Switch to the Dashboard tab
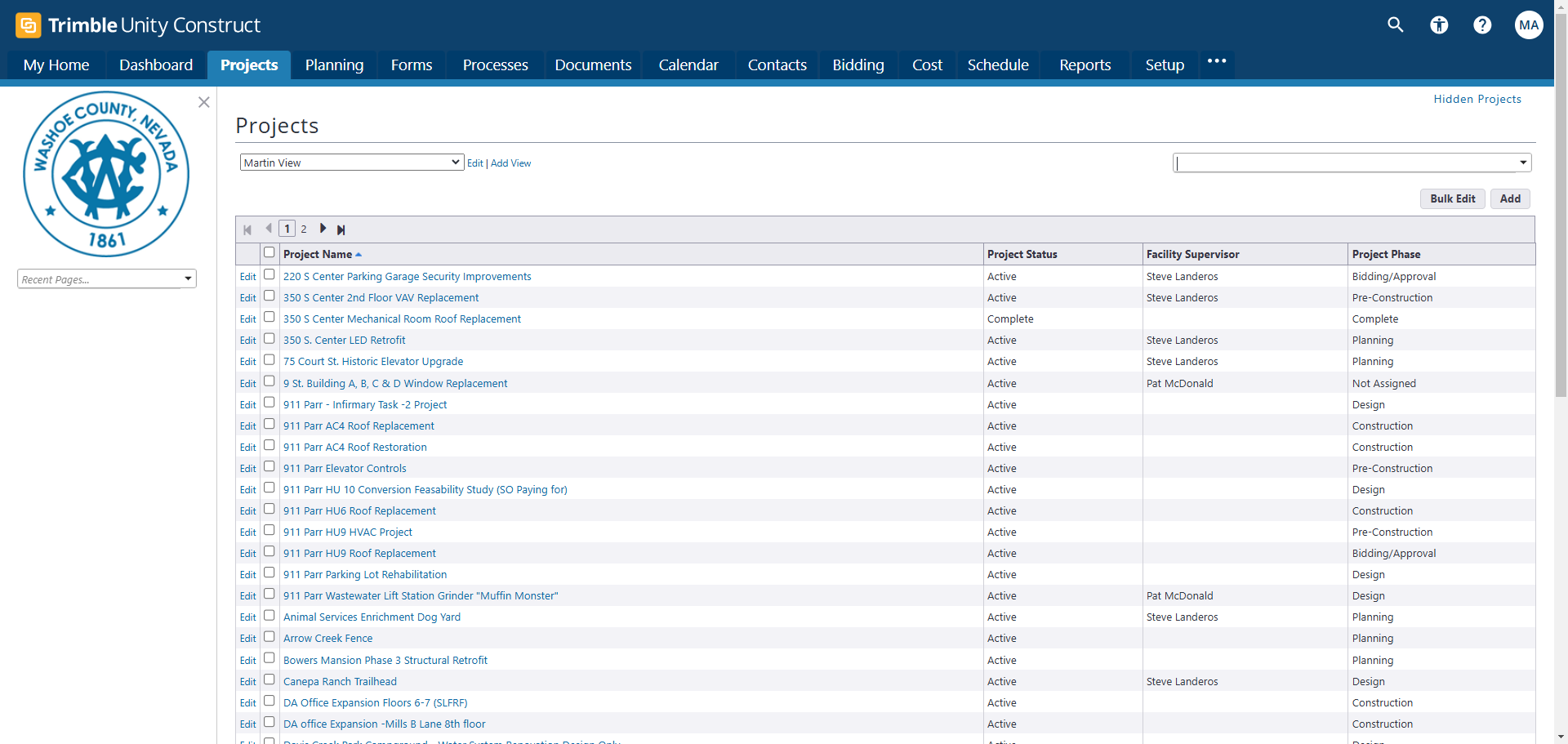 (x=156, y=65)
